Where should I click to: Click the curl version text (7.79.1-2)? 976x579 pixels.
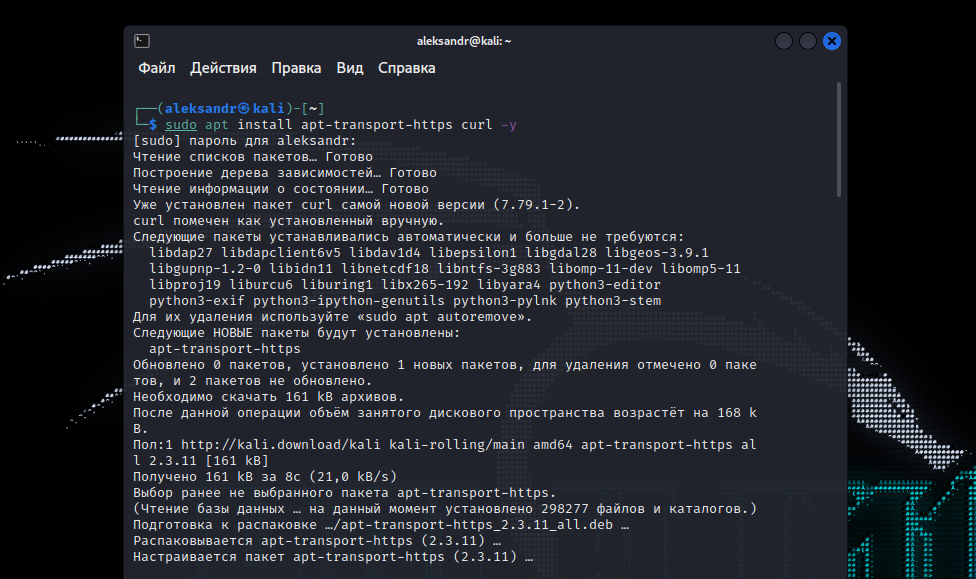pos(533,205)
